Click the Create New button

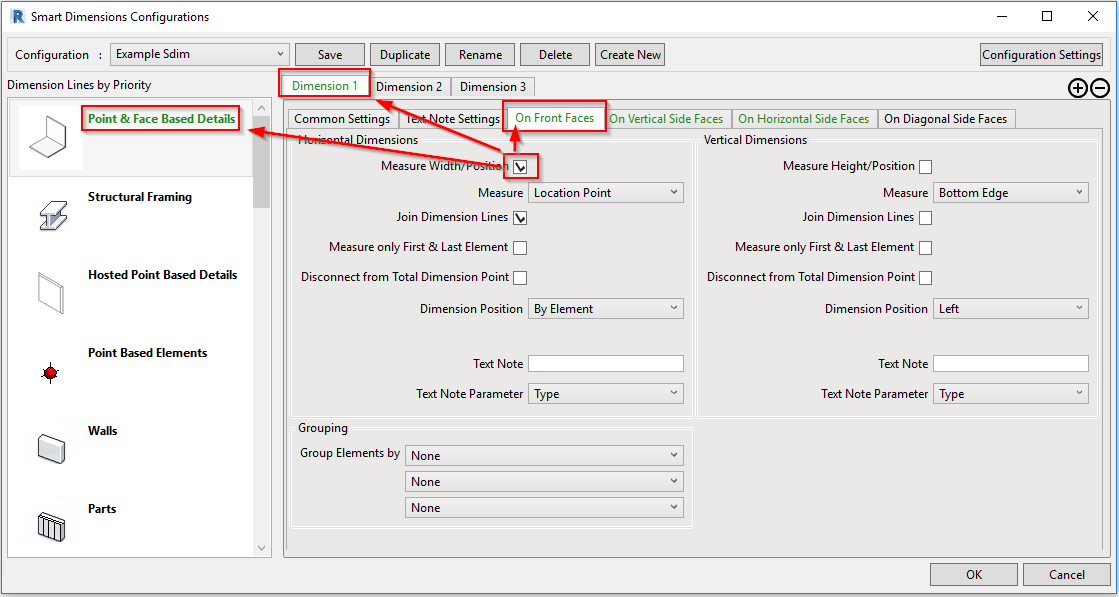pos(631,55)
